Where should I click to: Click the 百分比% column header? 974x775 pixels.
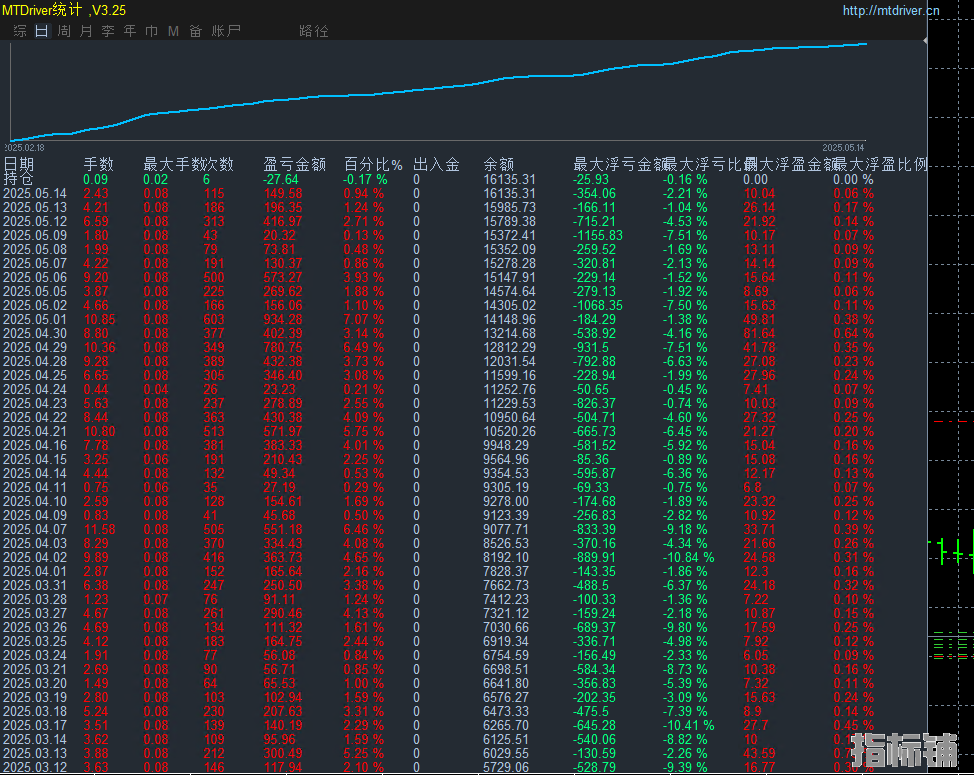pos(373,164)
